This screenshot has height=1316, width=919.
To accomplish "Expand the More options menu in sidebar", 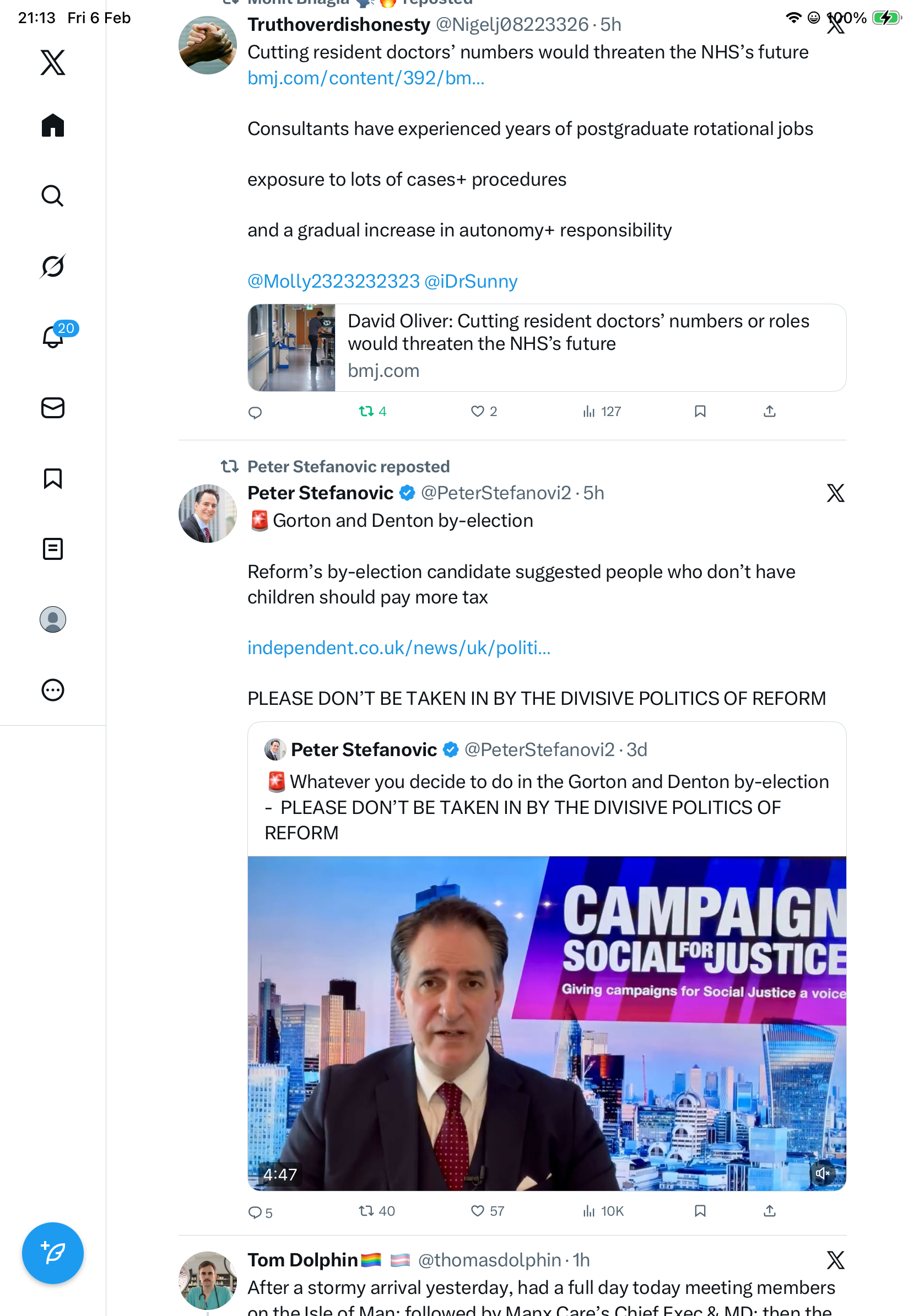I will 53,690.
